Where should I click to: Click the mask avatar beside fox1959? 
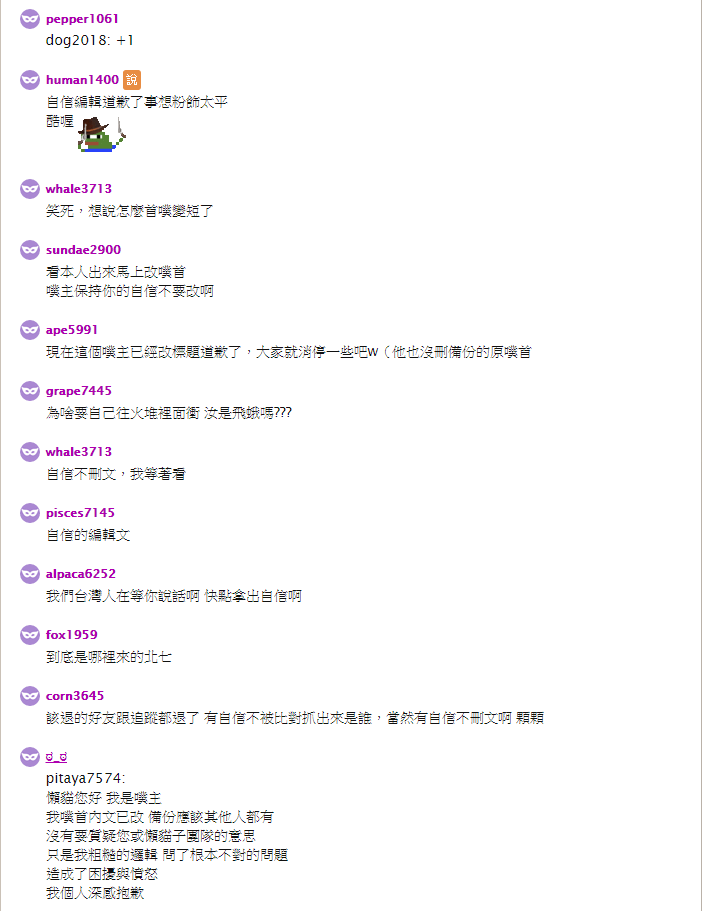click(30, 635)
